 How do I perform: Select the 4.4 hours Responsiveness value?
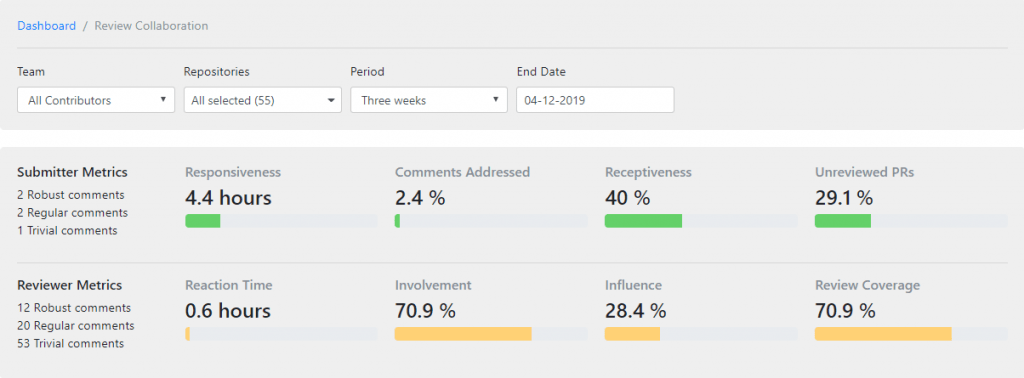tap(228, 198)
